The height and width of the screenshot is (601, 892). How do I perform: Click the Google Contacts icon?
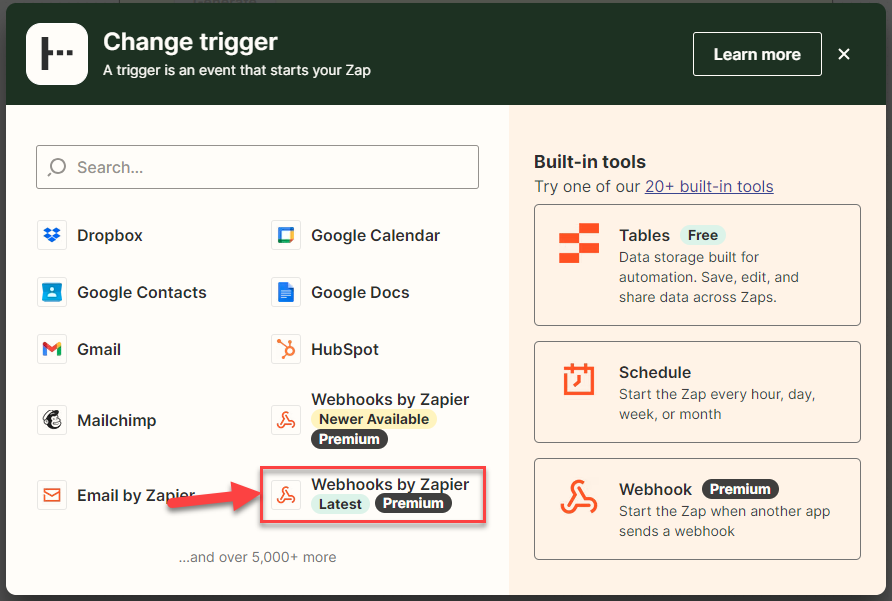52,292
